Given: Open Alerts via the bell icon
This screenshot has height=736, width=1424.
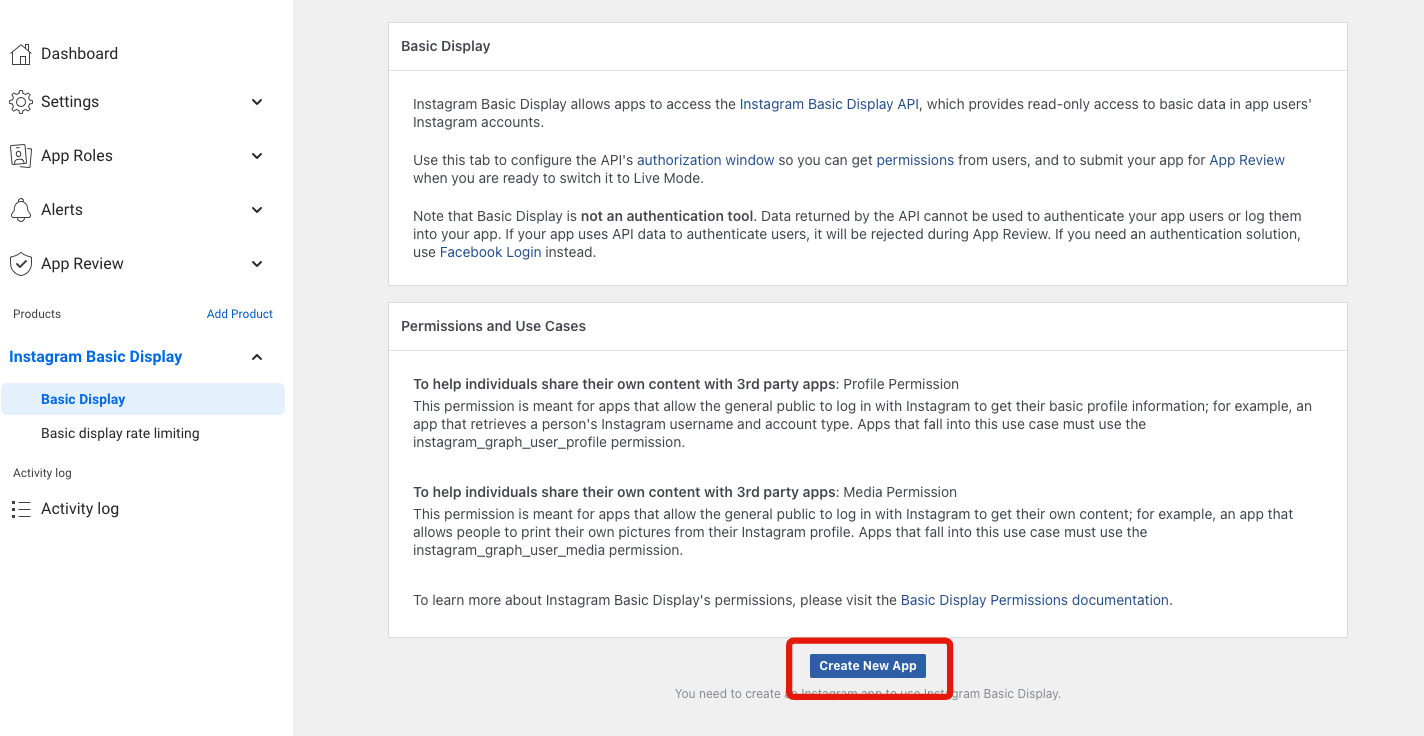Looking at the screenshot, I should (x=20, y=209).
